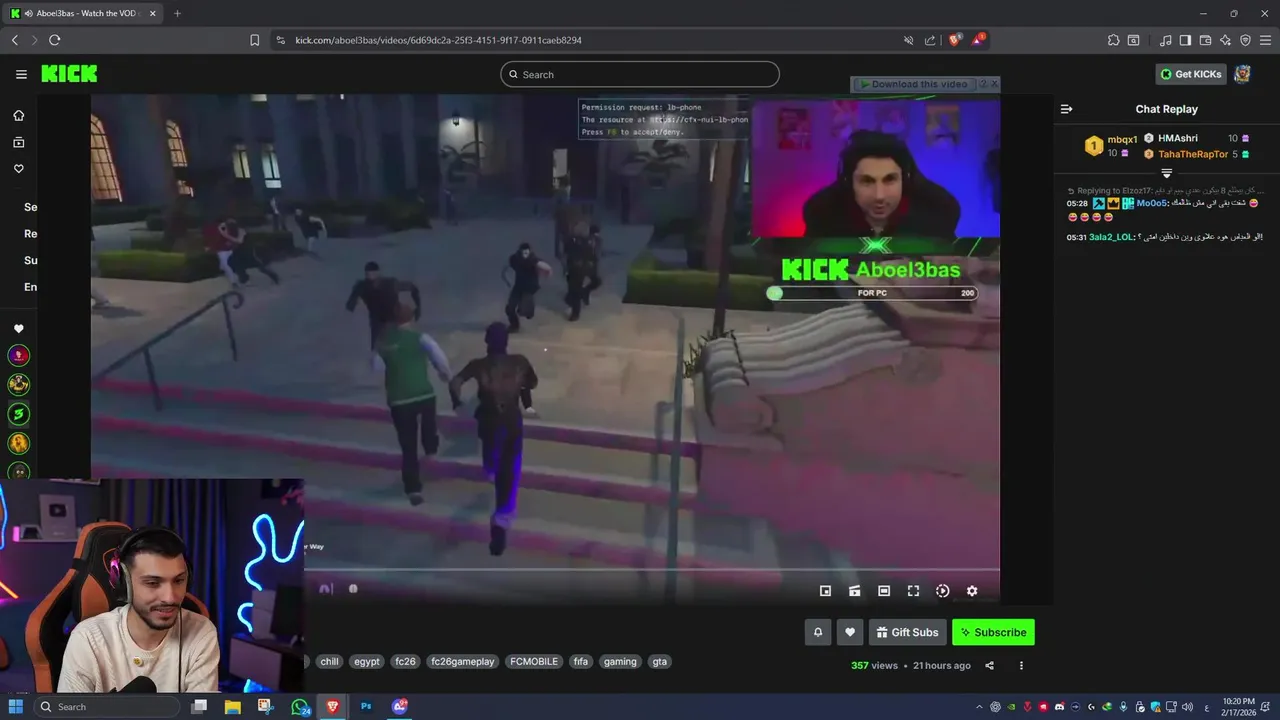Open the browser extensions puzzle icon
This screenshot has height=720, width=1280.
[x=1113, y=40]
